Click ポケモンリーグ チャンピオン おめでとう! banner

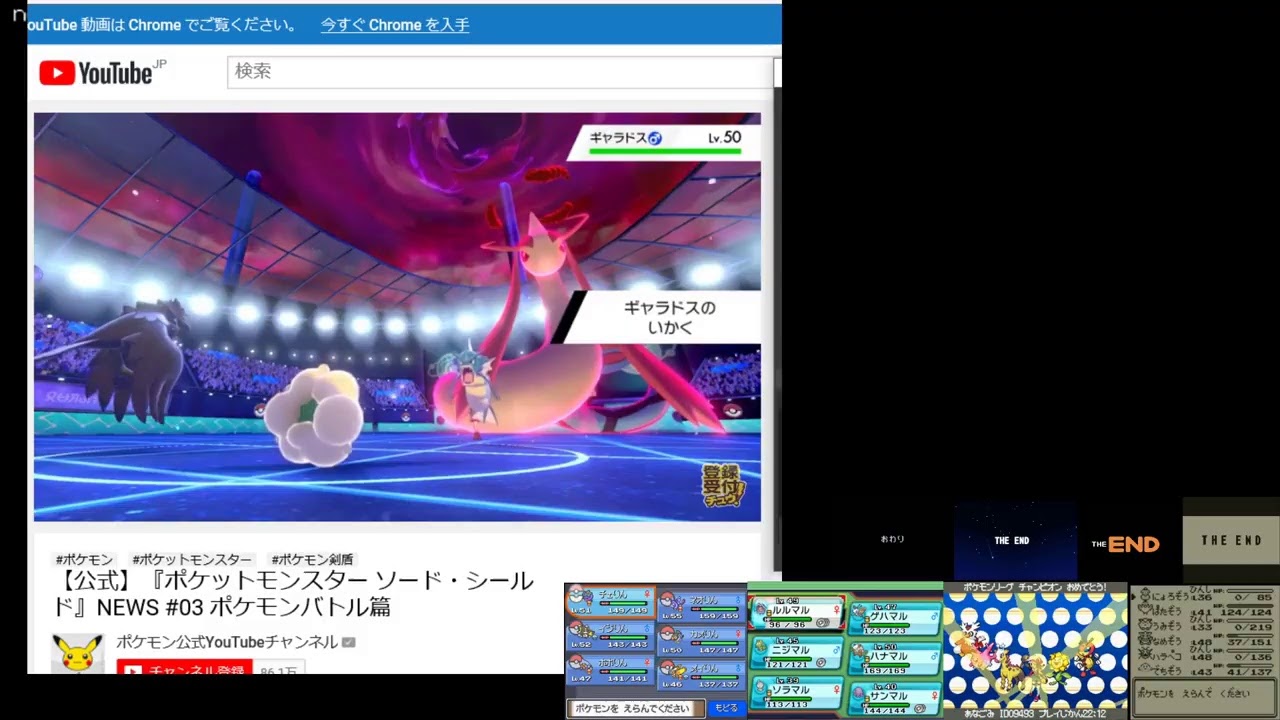(1035, 588)
